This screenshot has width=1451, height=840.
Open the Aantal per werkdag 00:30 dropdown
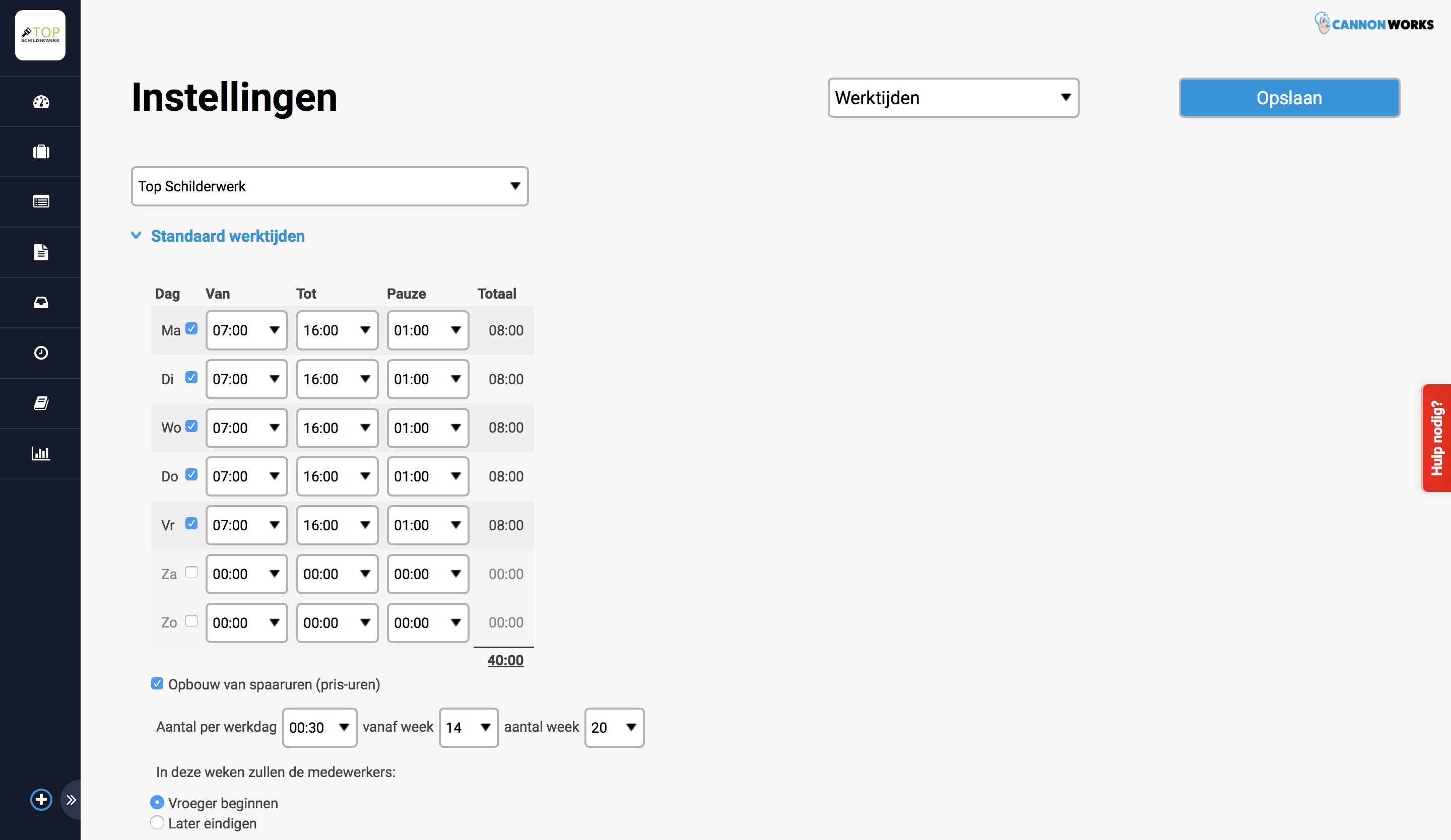(x=319, y=728)
